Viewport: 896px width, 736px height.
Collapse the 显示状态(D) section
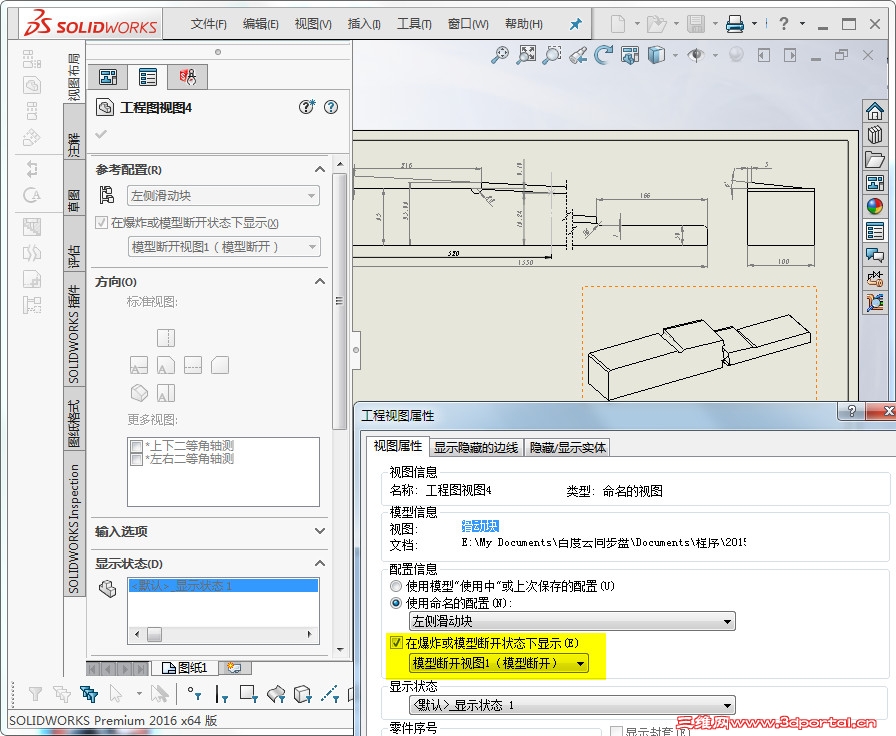(320, 563)
